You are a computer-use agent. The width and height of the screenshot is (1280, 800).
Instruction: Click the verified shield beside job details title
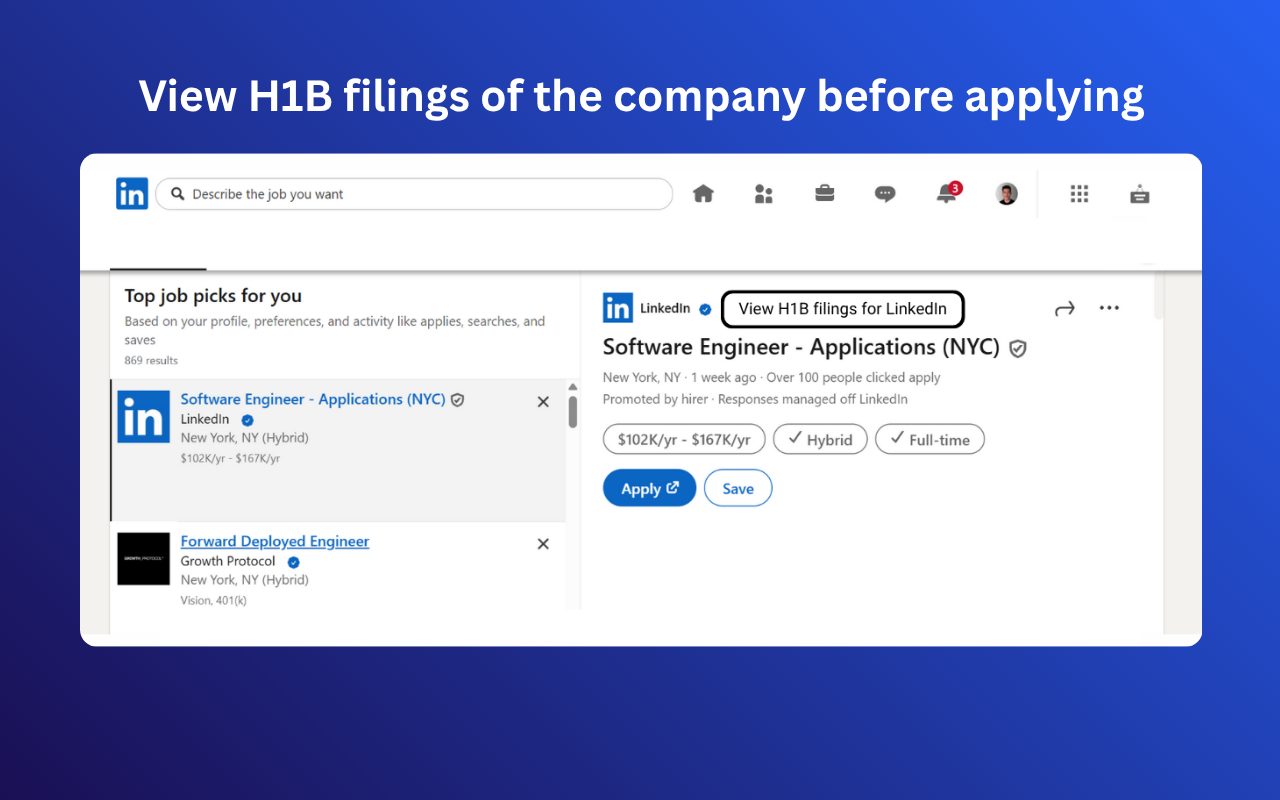(1018, 348)
